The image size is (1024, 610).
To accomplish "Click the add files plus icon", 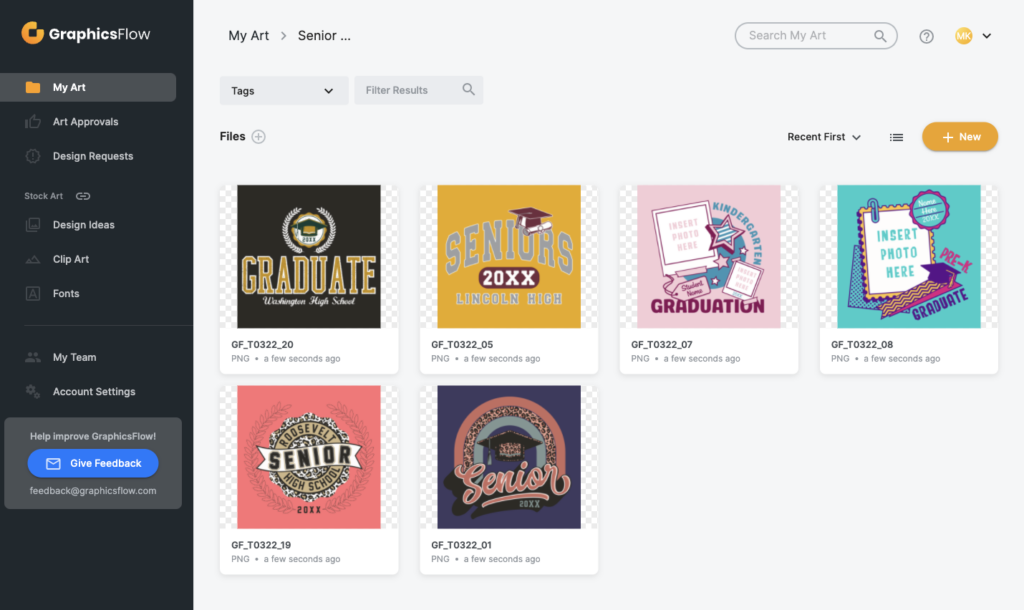I will pos(258,137).
